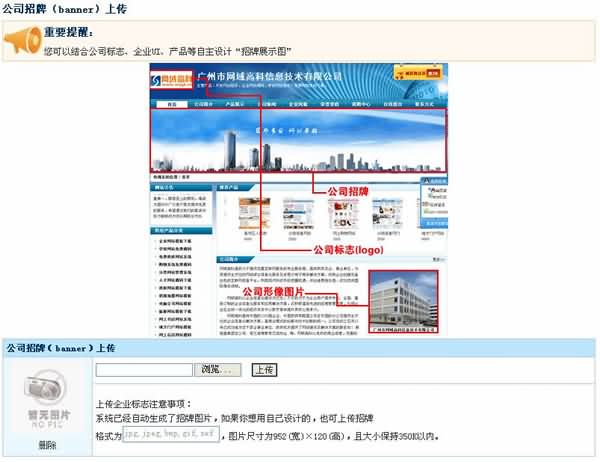600x462 pixels.
Task: Click the 公司招牌（banner）上传 section header
Action: (62, 348)
